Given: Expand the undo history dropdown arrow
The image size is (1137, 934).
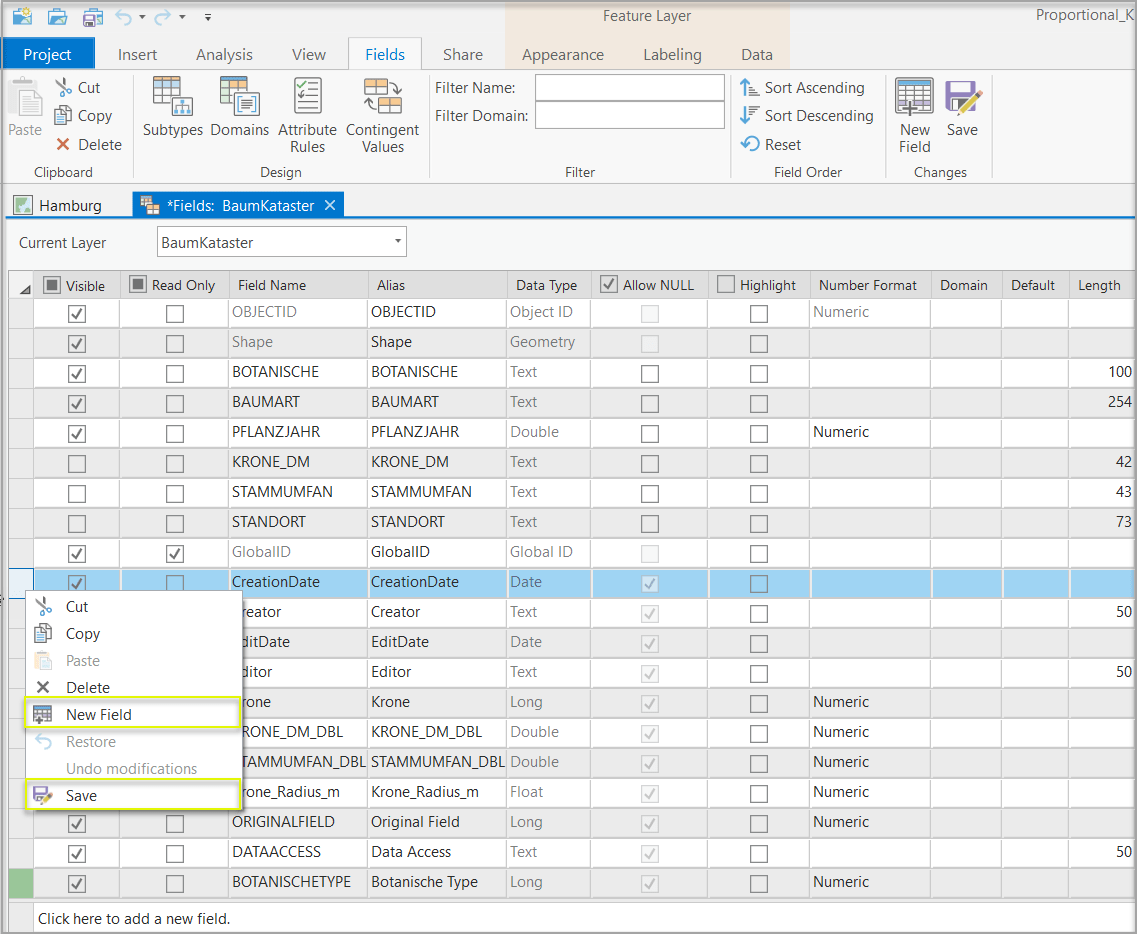Looking at the screenshot, I should point(143,17).
